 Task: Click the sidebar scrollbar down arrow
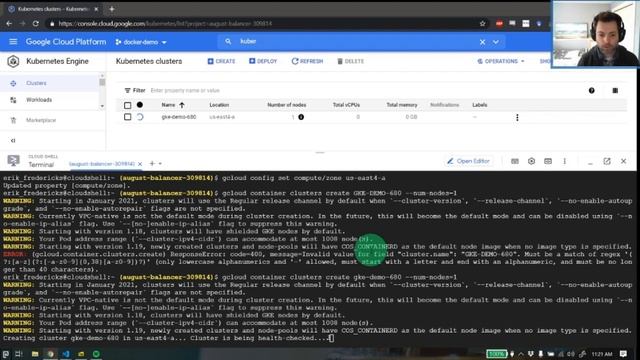tap(102, 106)
